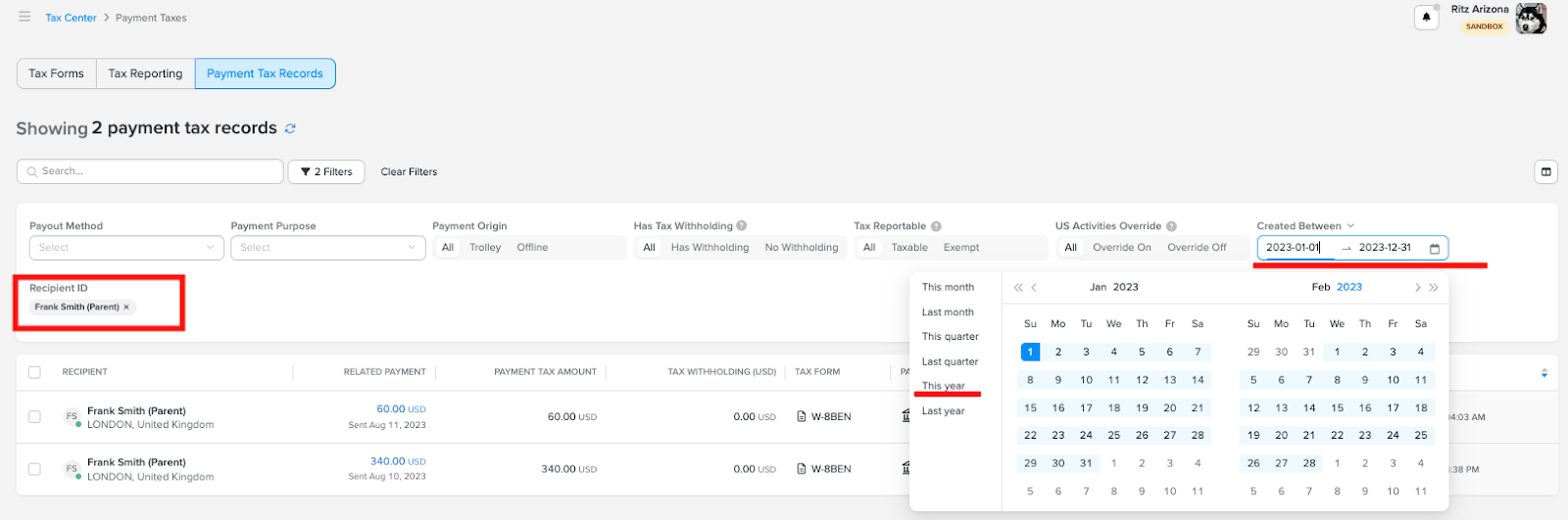Click help icon beside US Activities Override
Image resolution: width=1568 pixels, height=520 pixels.
(1171, 225)
